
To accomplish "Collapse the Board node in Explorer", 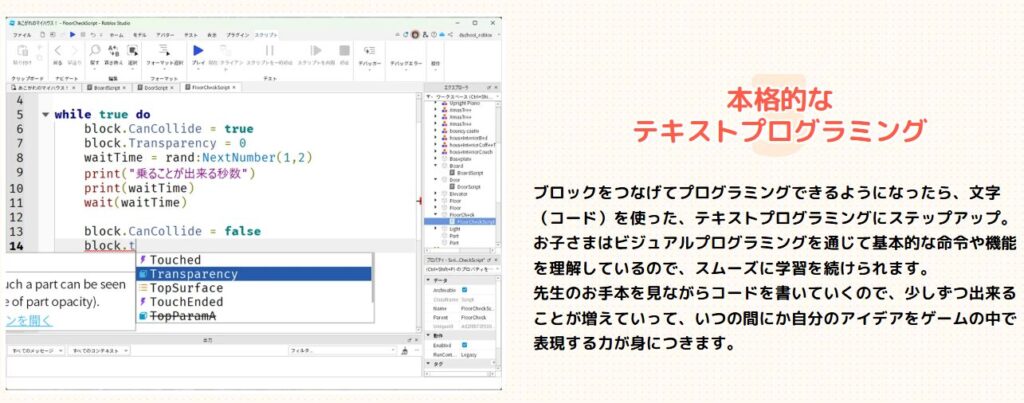I will coord(436,166).
